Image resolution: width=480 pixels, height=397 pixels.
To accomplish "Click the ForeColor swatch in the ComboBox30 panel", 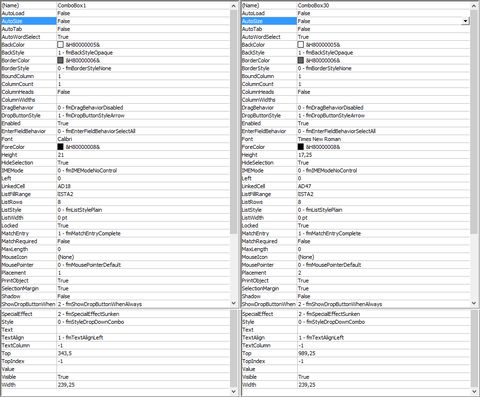I will 301,147.
